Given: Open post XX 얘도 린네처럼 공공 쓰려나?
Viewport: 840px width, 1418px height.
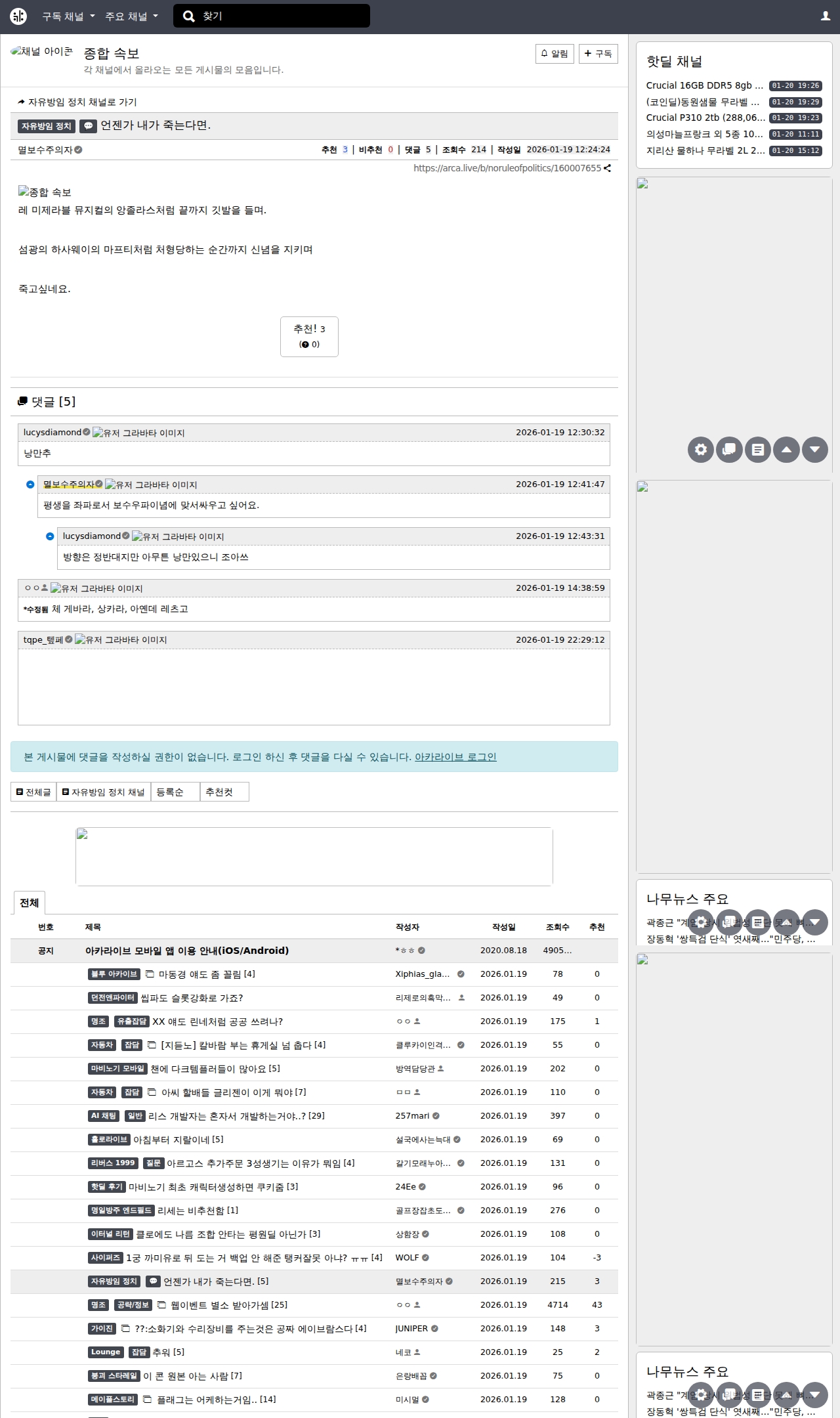Looking at the screenshot, I should pyautogui.click(x=217, y=1021).
